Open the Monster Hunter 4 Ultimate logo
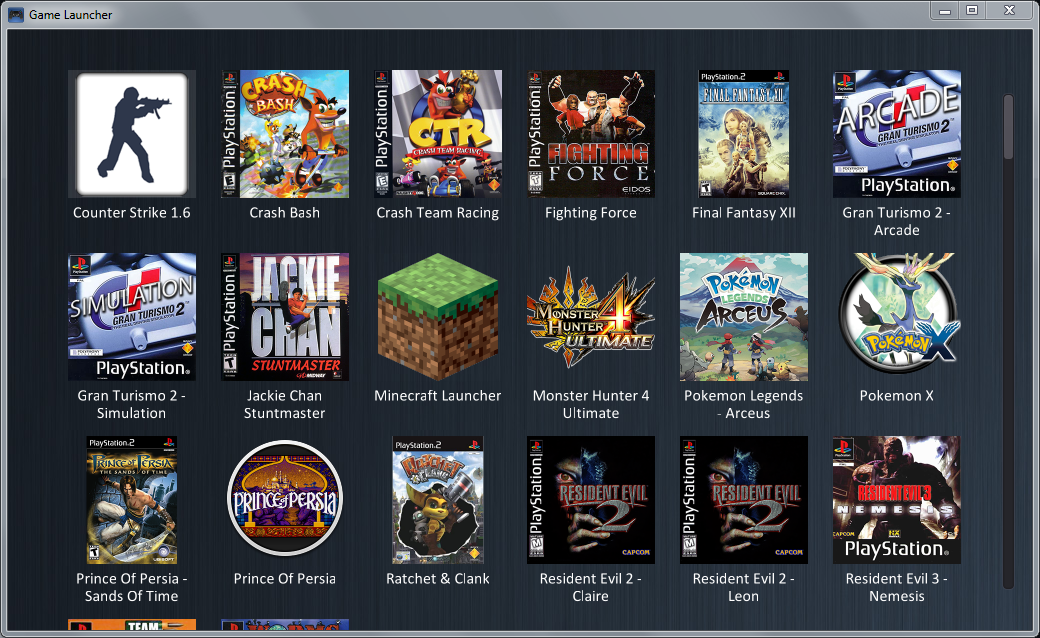Screen dimensions: 1040x638 coord(591,316)
